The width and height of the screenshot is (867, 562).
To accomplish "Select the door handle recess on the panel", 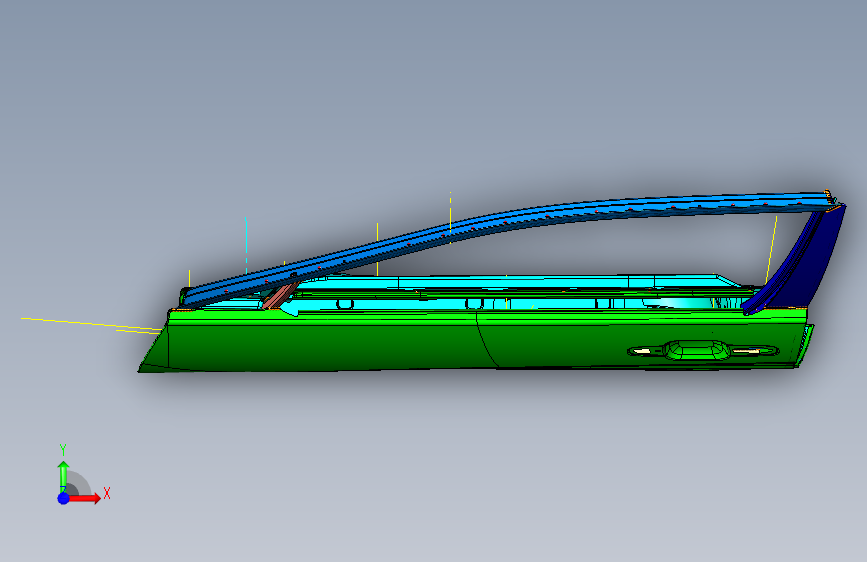I will 702,350.
